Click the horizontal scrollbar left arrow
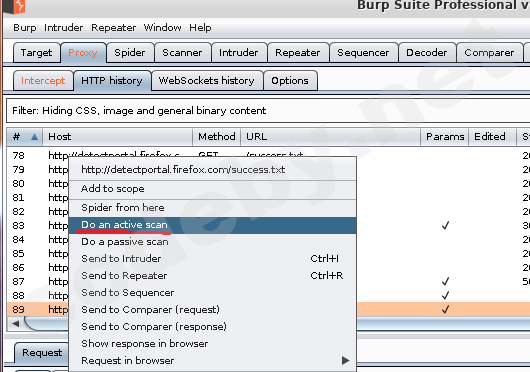The image size is (530, 372). [16, 324]
